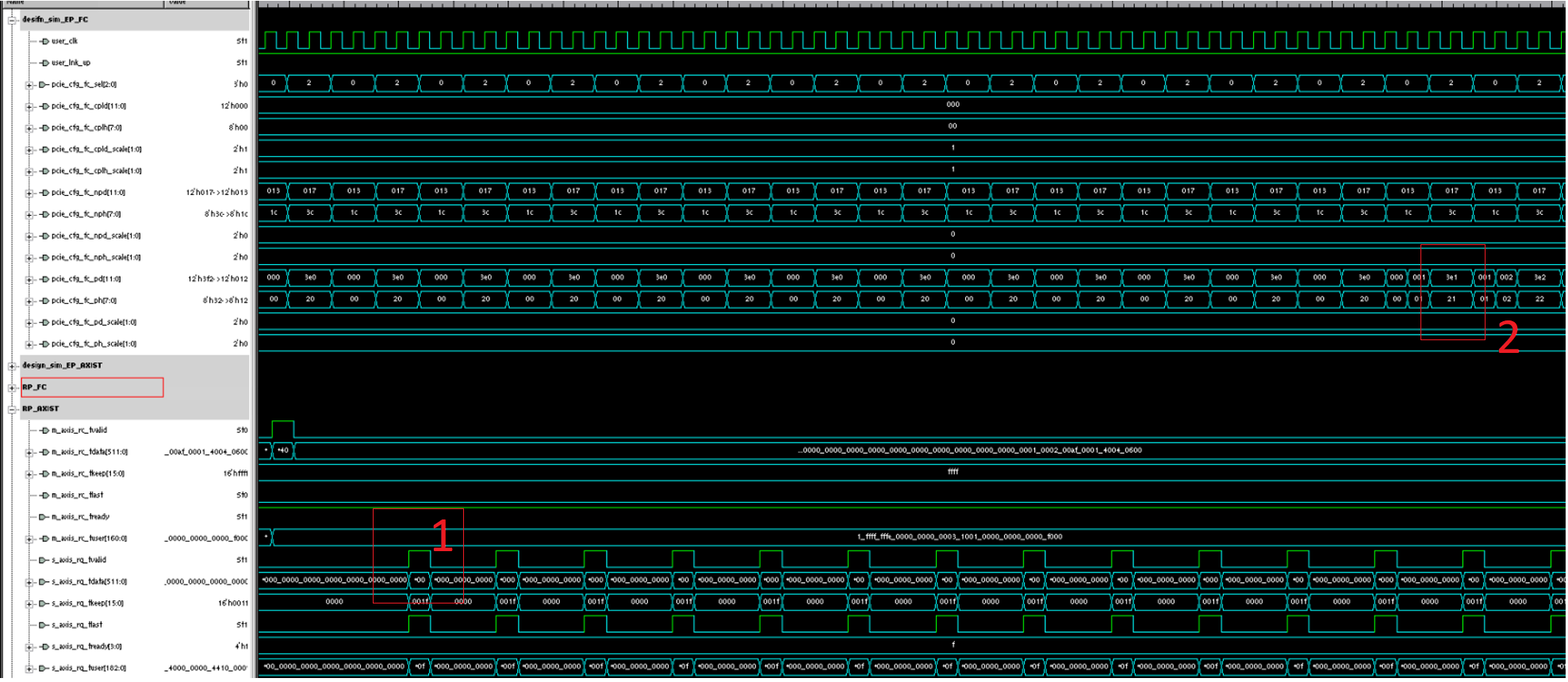Image resolution: width=1568 pixels, height=682 pixels.
Task: Click the m_axis_rc_tvalid signal port icon
Action: point(44,431)
